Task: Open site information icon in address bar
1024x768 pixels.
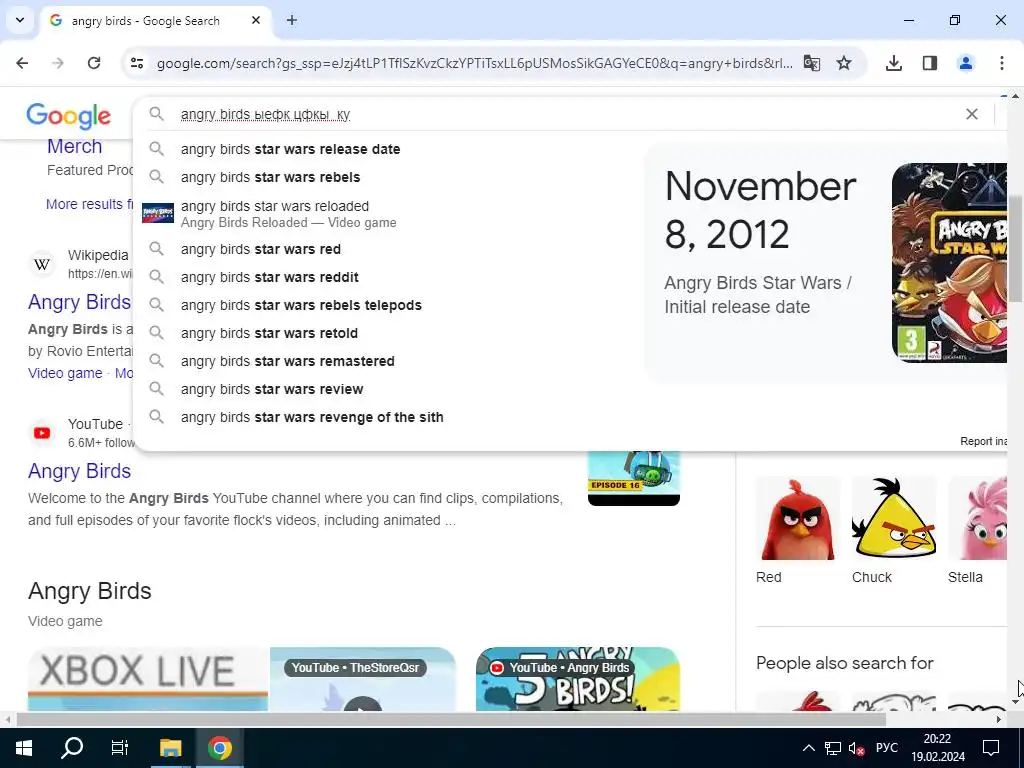Action: click(x=137, y=63)
